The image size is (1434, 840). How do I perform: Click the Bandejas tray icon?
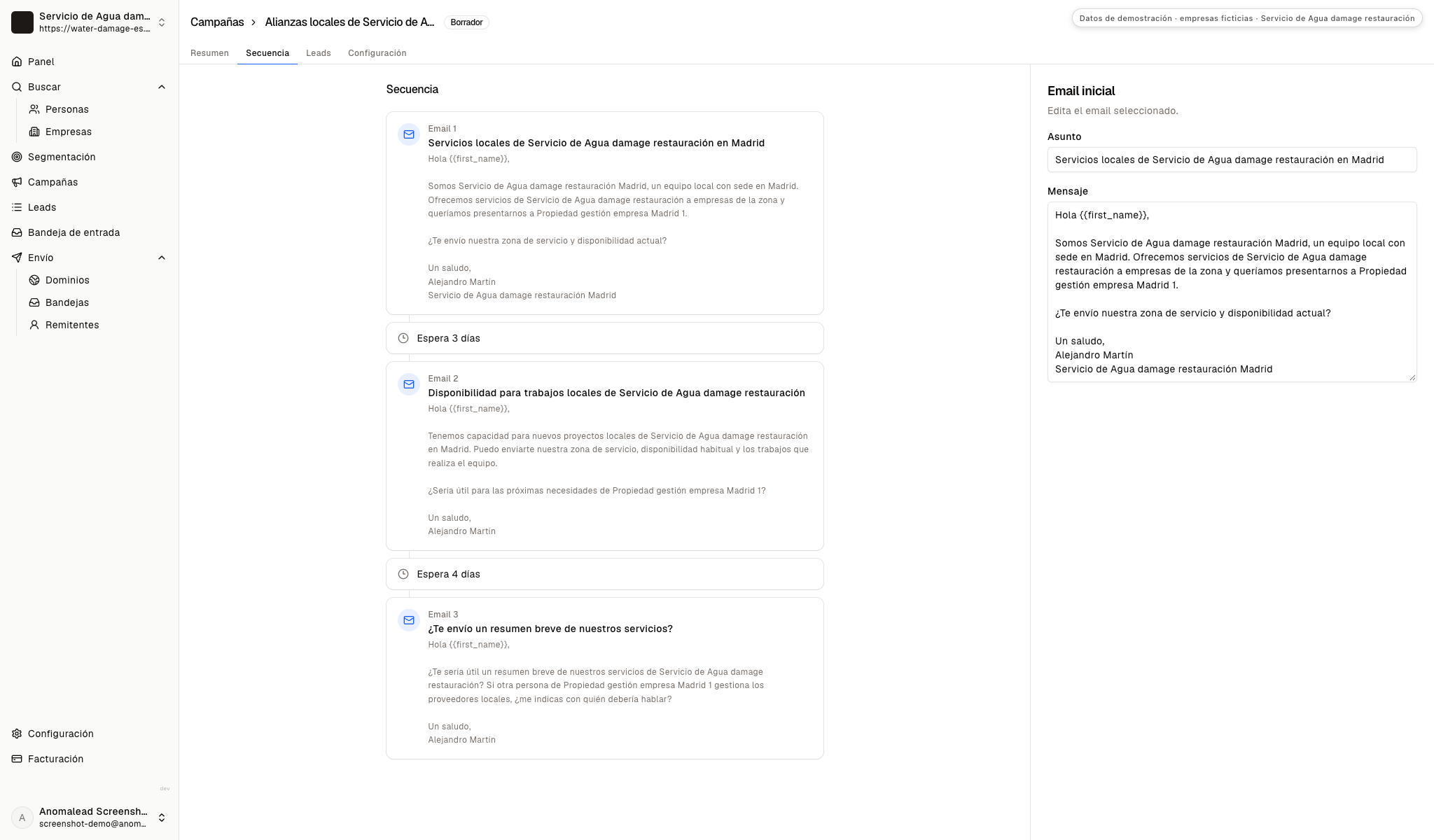(34, 302)
